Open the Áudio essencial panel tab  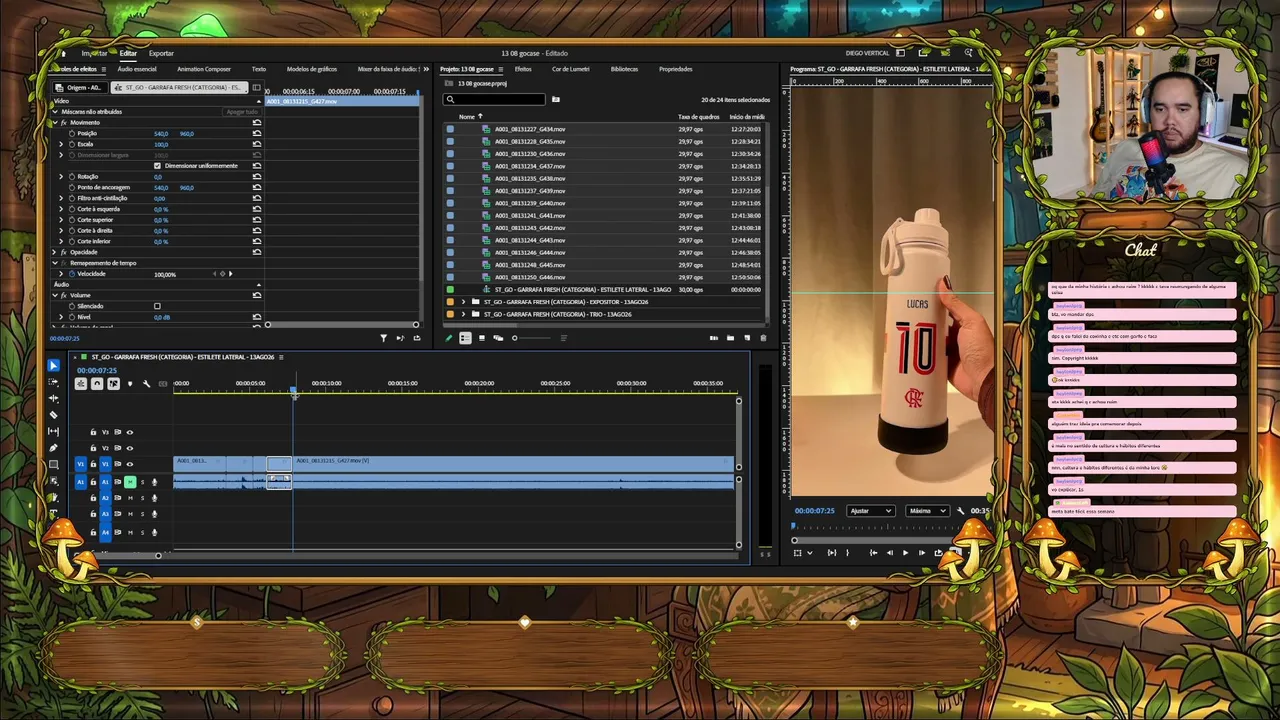(x=137, y=69)
